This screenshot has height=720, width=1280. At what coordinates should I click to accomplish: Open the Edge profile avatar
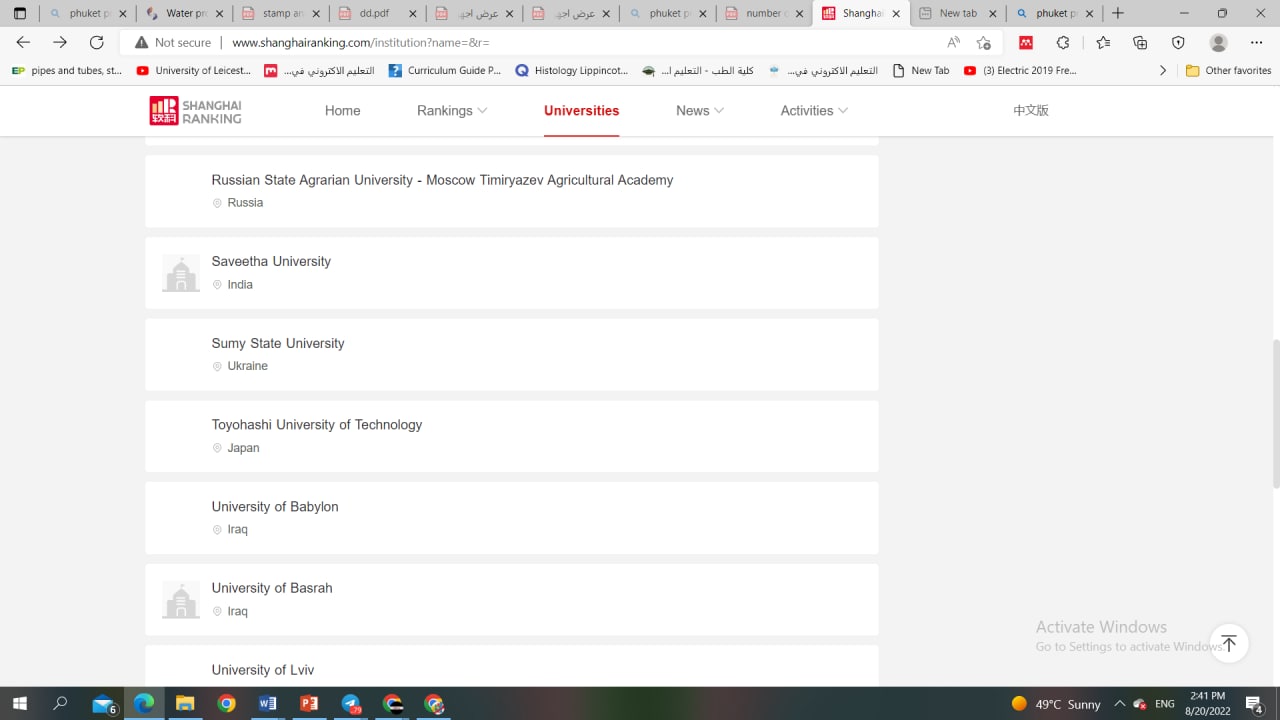coord(1218,43)
